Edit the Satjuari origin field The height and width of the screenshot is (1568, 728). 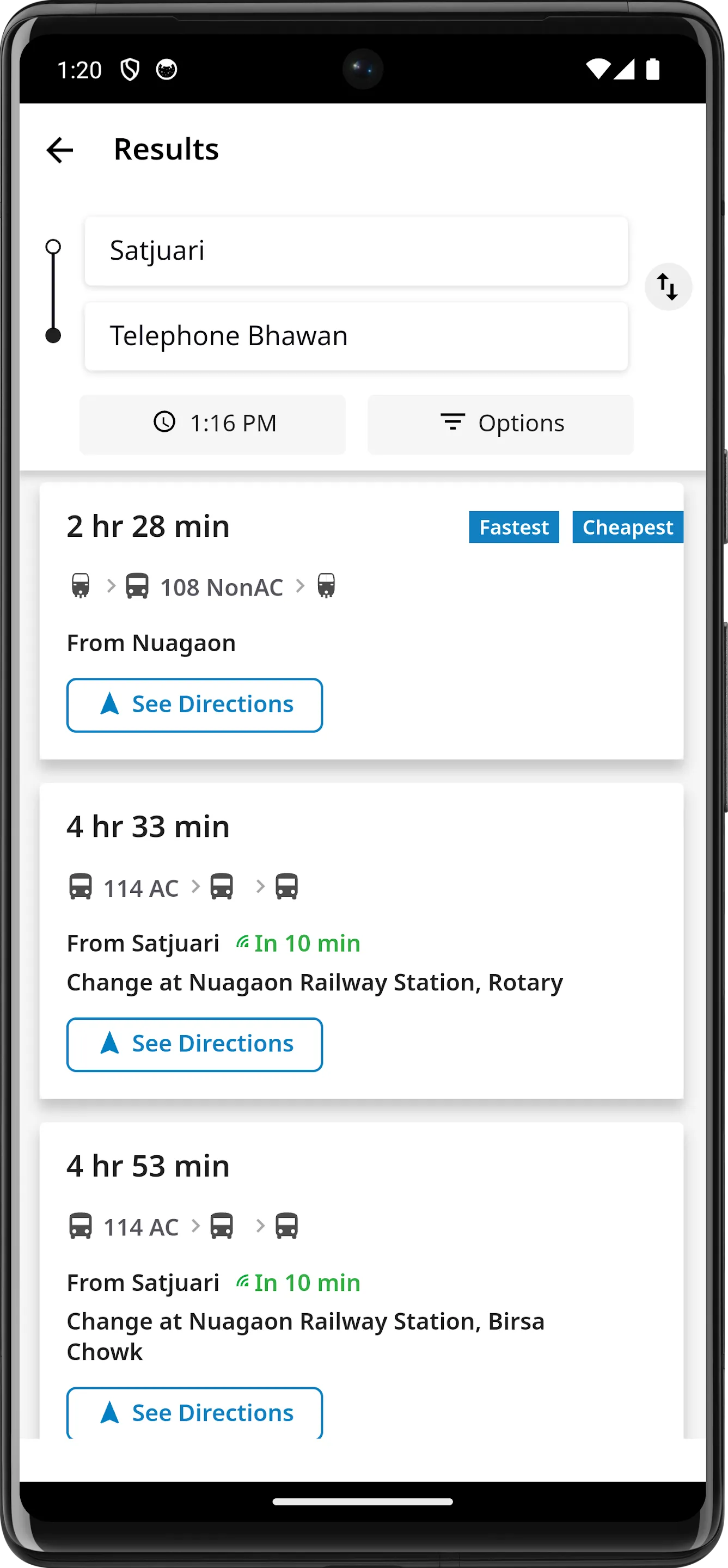click(356, 251)
